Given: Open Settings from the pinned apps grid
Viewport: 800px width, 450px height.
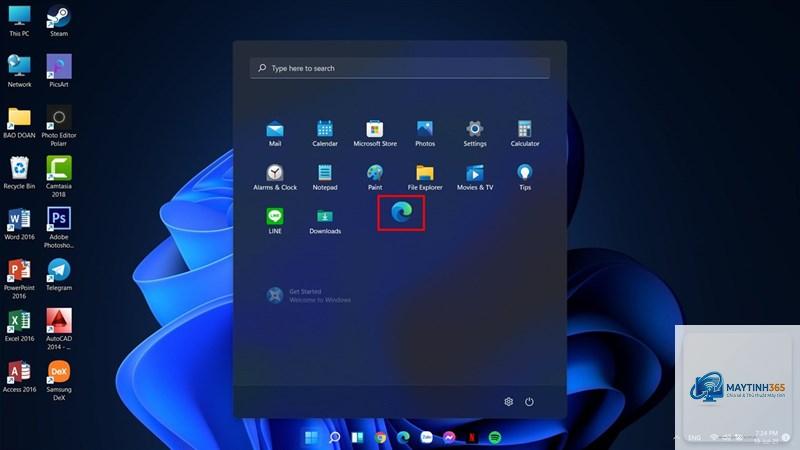Looking at the screenshot, I should pyautogui.click(x=474, y=133).
